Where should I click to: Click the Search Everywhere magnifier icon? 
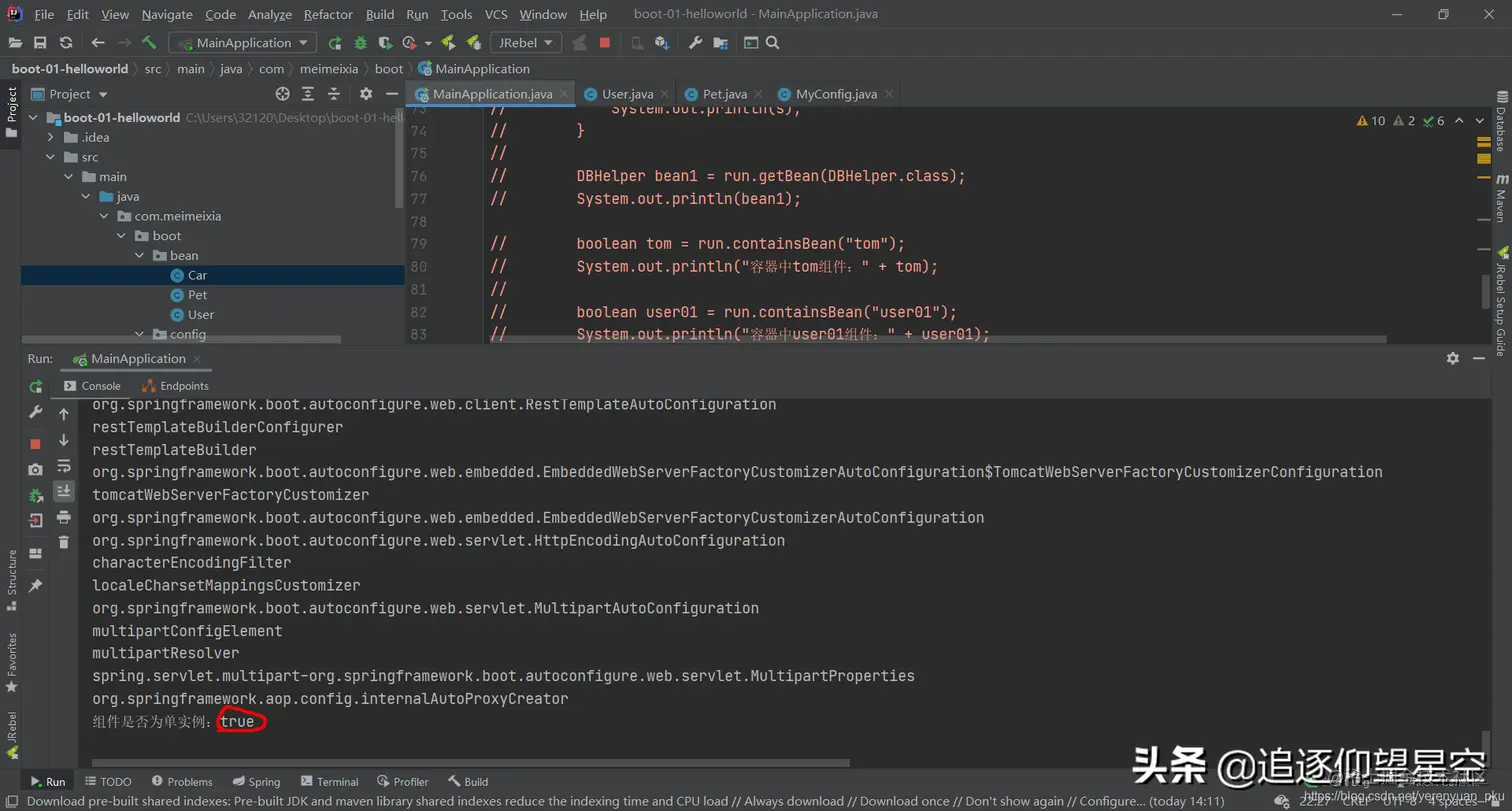coord(773,43)
